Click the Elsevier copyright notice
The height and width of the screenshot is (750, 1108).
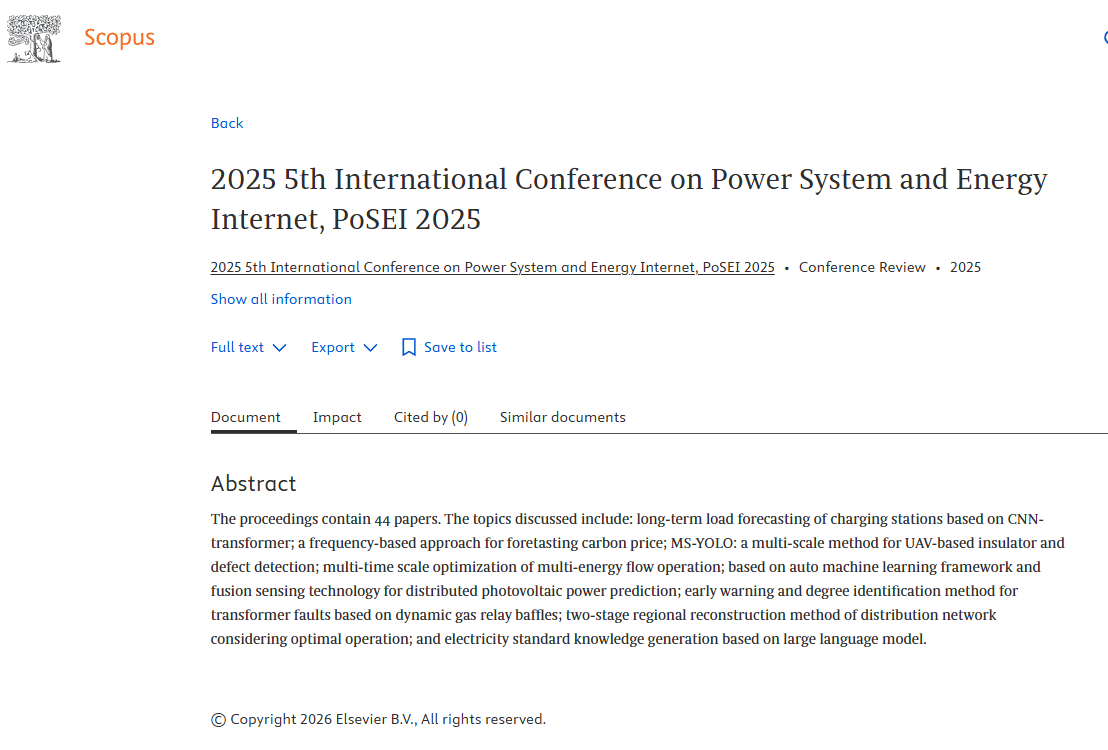pos(379,719)
